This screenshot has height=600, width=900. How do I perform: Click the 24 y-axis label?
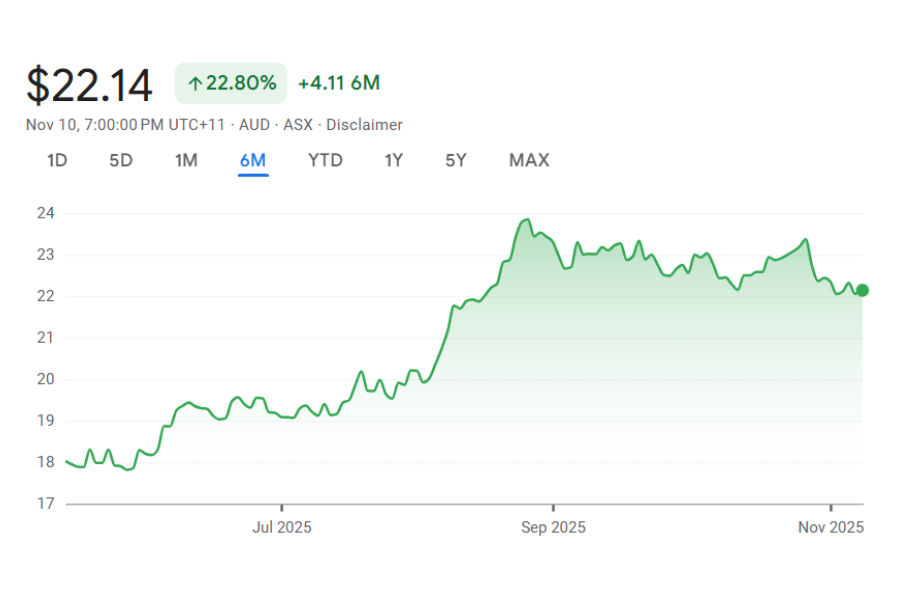[x=46, y=213]
